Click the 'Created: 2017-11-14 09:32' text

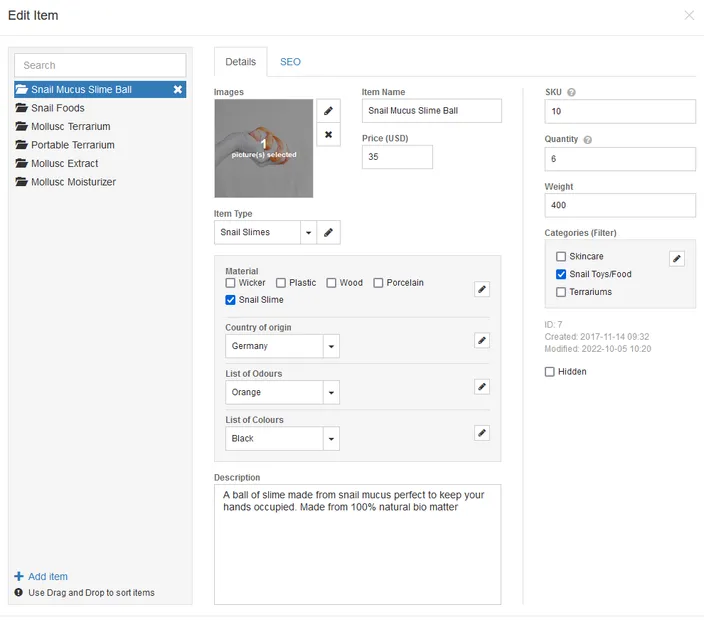[x=597, y=337]
